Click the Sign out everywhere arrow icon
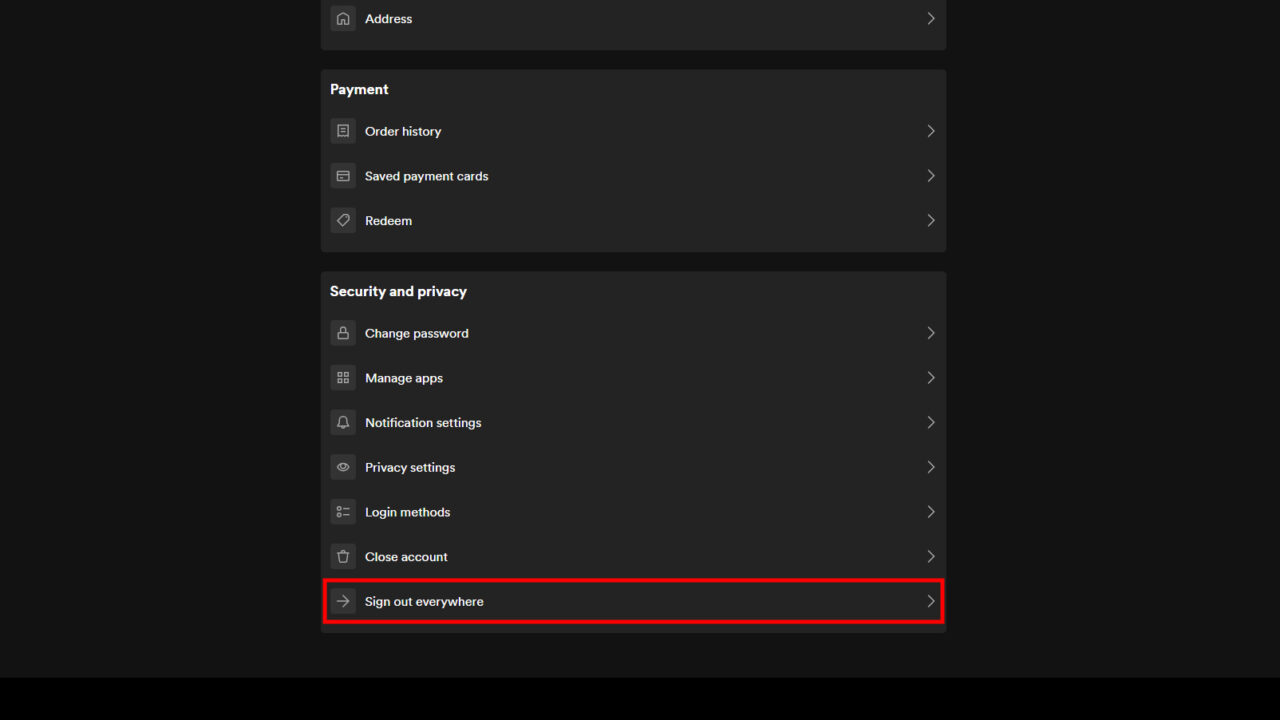This screenshot has height=720, width=1280. (x=343, y=601)
